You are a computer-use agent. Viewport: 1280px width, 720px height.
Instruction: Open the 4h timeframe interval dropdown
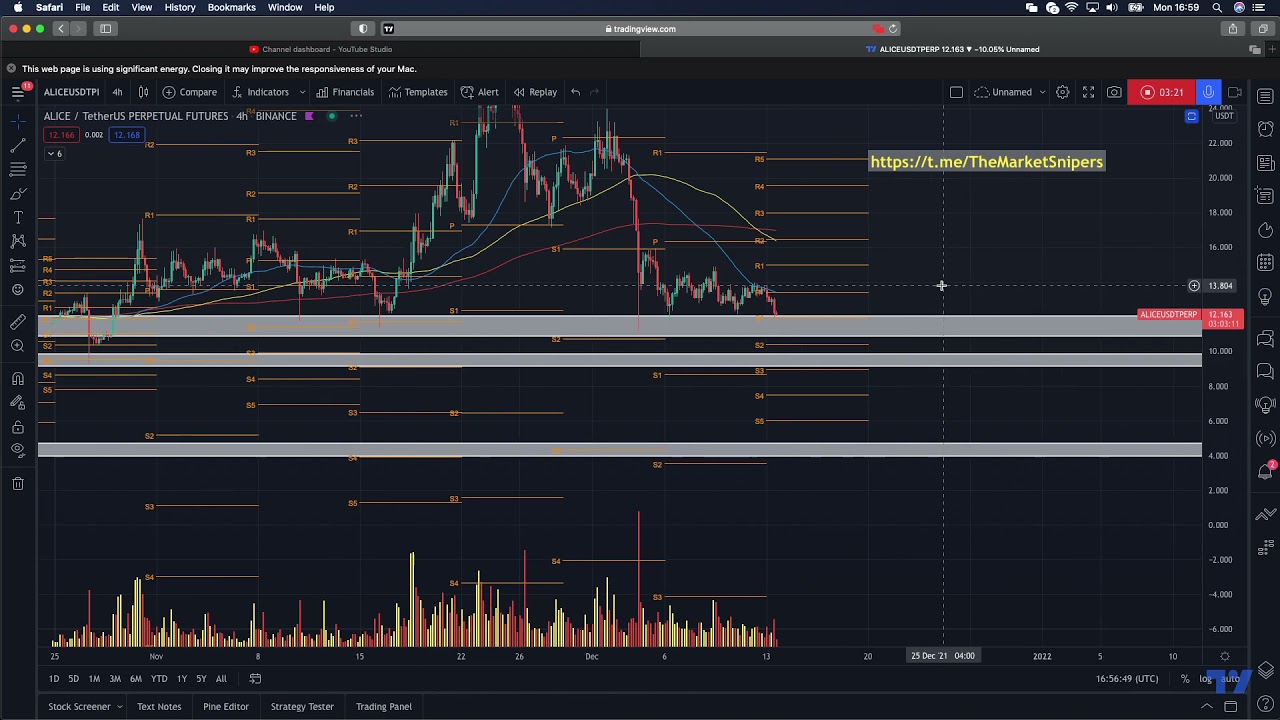[x=117, y=92]
